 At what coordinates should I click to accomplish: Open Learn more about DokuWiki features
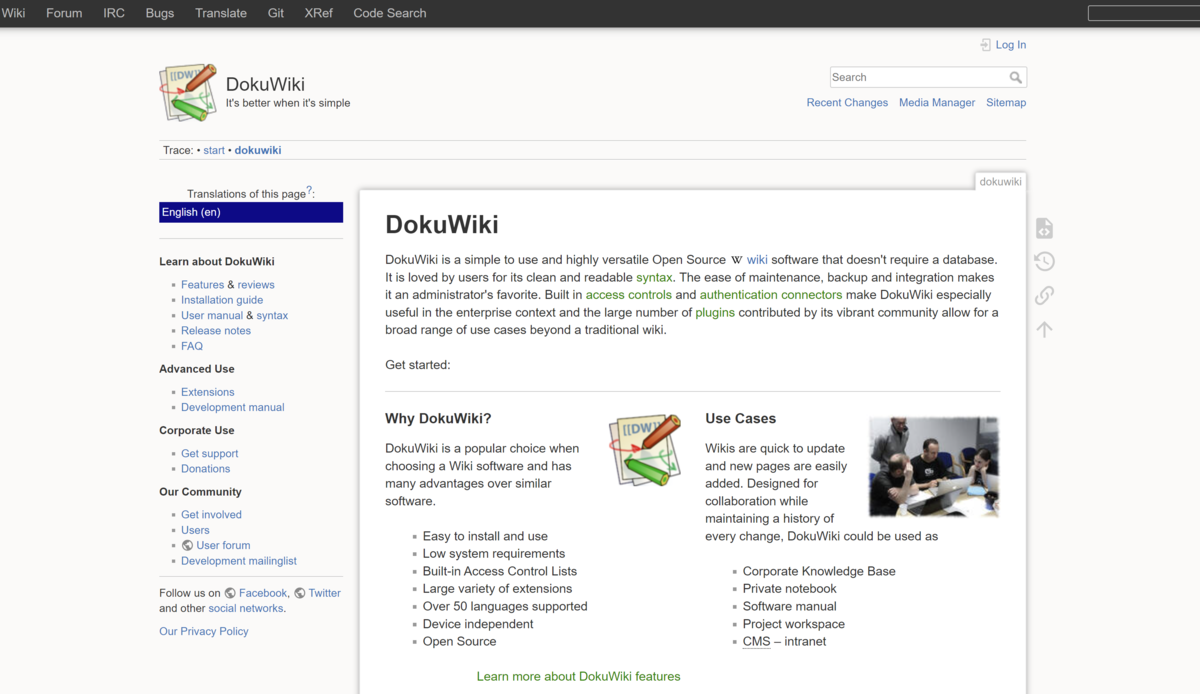pyautogui.click(x=578, y=677)
